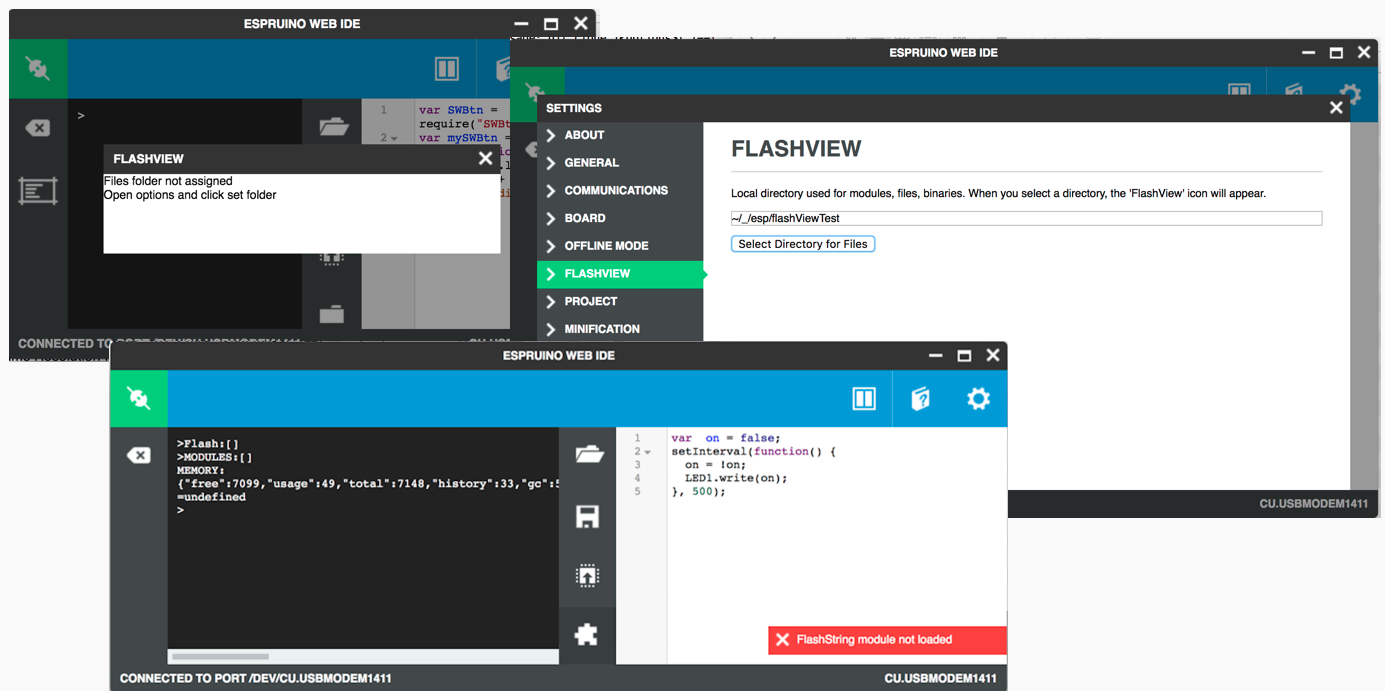Image resolution: width=1385 pixels, height=691 pixels.
Task: Expand the GENERAL chevron in Settings
Action: tap(551, 163)
